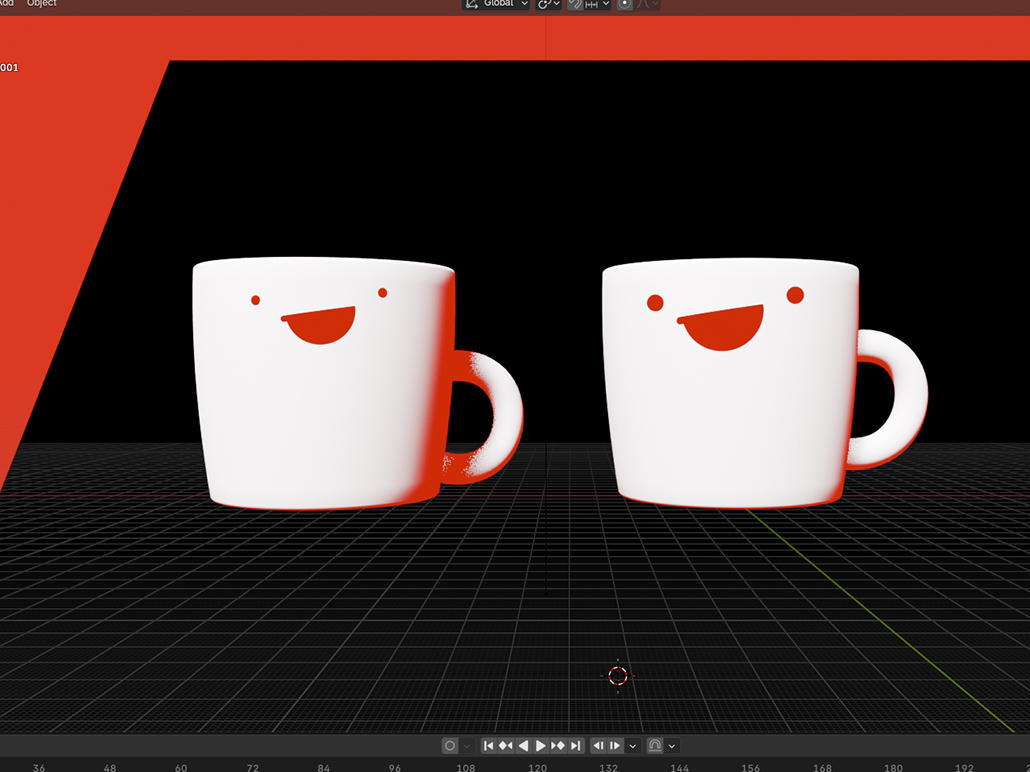
Task: Step forward one frame
Action: click(615, 746)
